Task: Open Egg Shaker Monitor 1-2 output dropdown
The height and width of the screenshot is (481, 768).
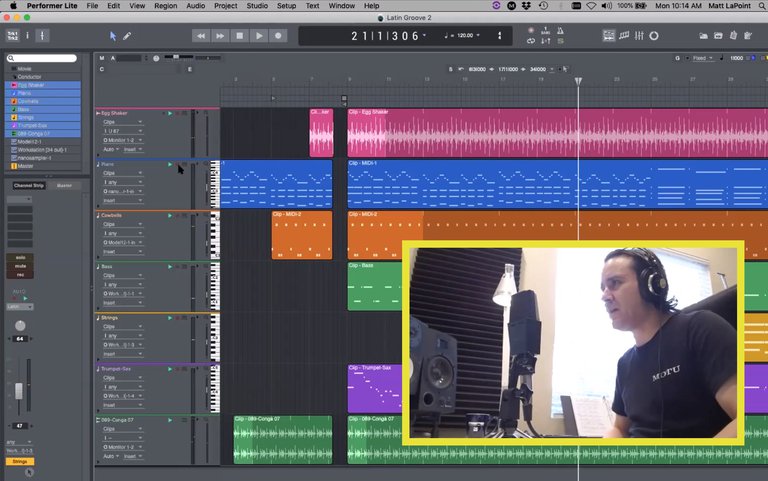Action: (122, 140)
